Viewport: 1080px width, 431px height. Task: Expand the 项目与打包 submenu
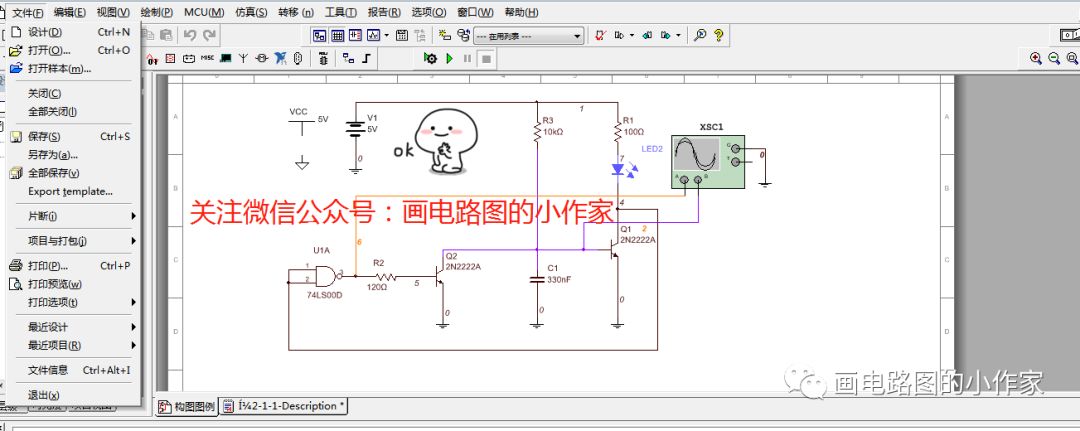(x=74, y=241)
